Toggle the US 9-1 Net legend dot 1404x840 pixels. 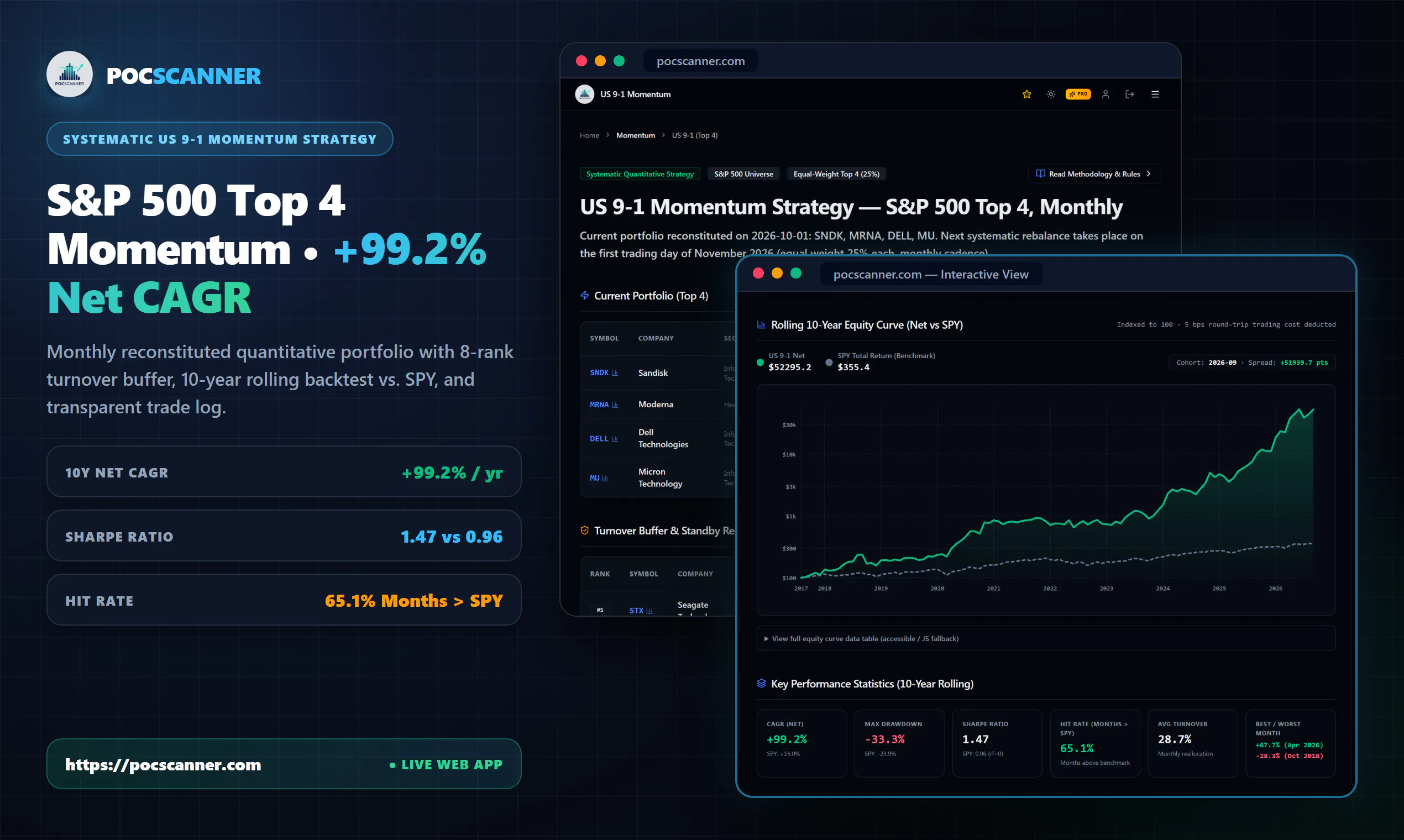pos(760,363)
